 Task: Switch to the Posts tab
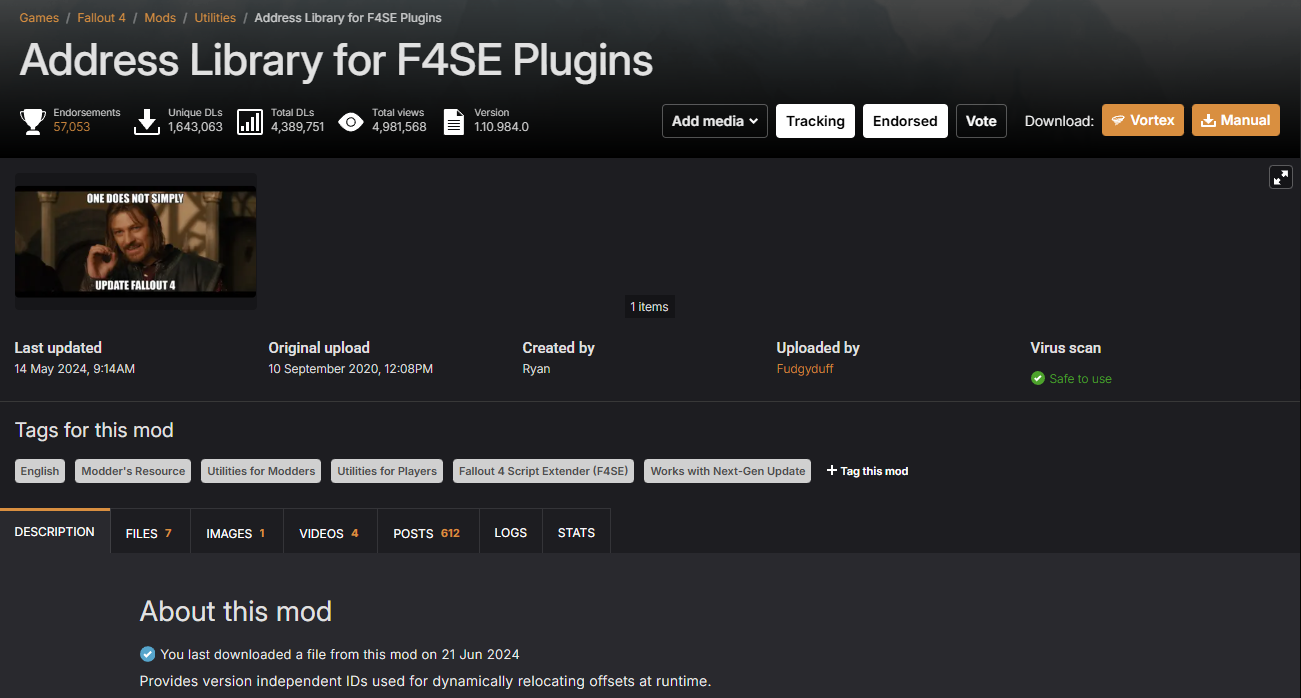tap(427, 533)
